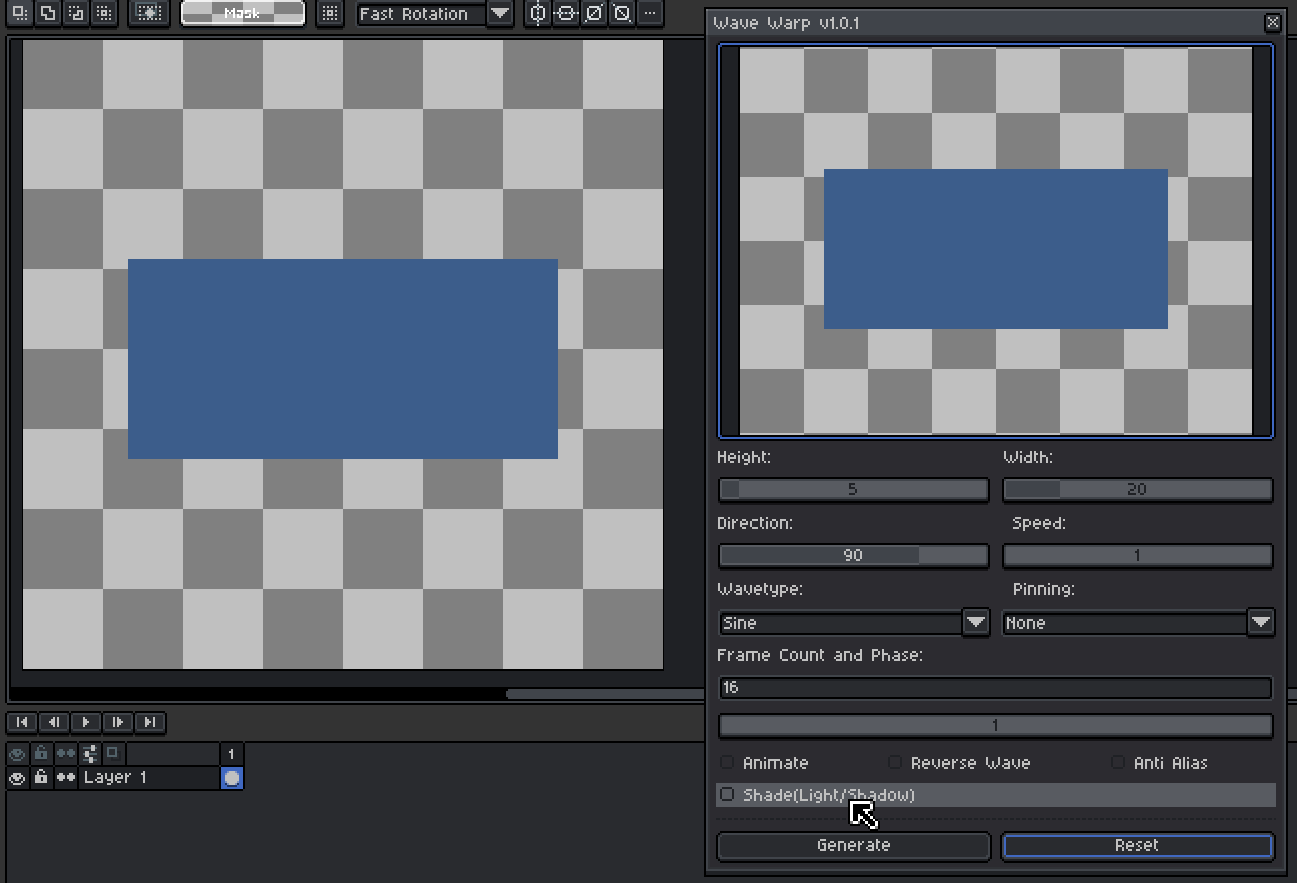Play the animation from the timeline
1297x883 pixels.
(x=86, y=722)
